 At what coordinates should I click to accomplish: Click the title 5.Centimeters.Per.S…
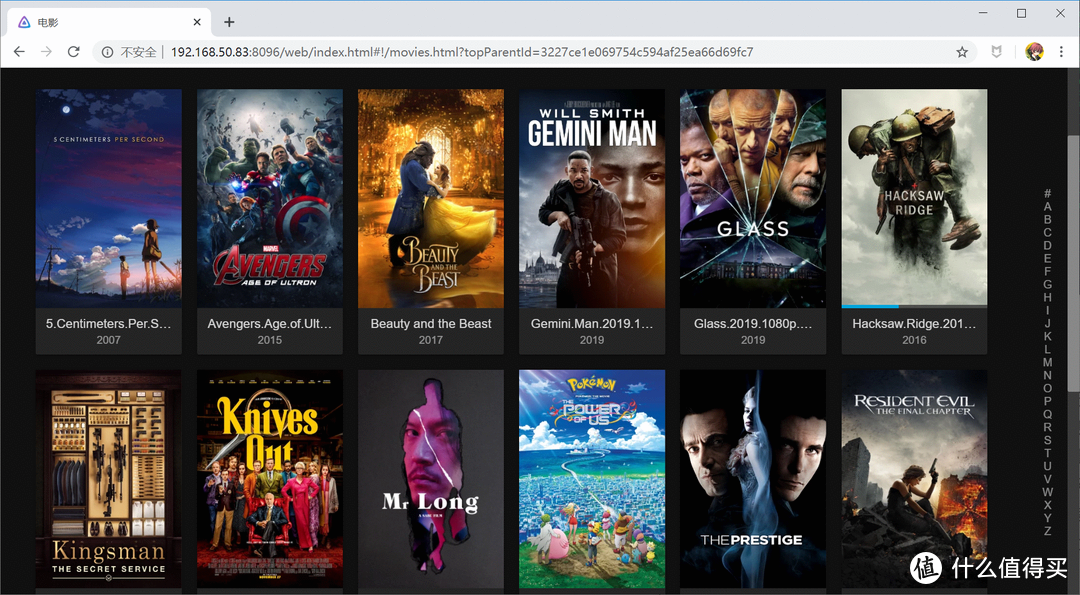109,324
